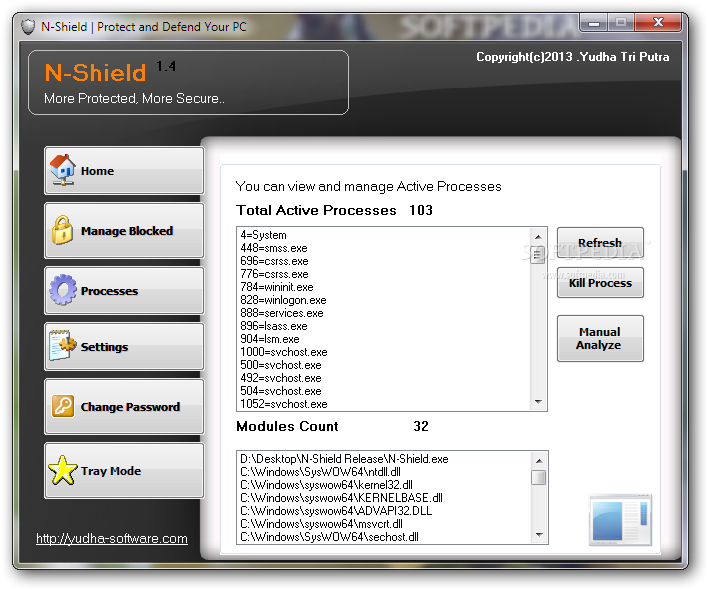Click the Manual Analyze button
The image size is (709, 590).
(x=600, y=338)
